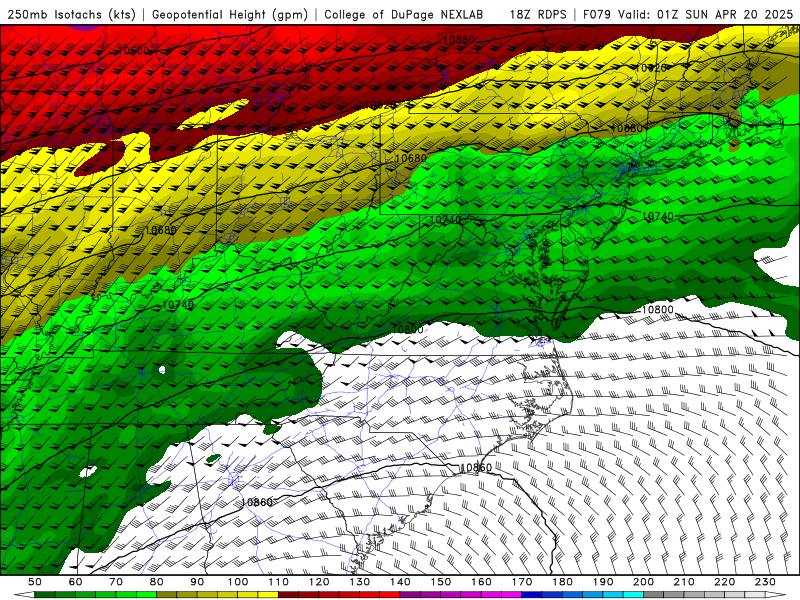Viewport: 800px width, 600px height.
Task: Pick the dark blue legend swatch after 170
Action: [532, 595]
